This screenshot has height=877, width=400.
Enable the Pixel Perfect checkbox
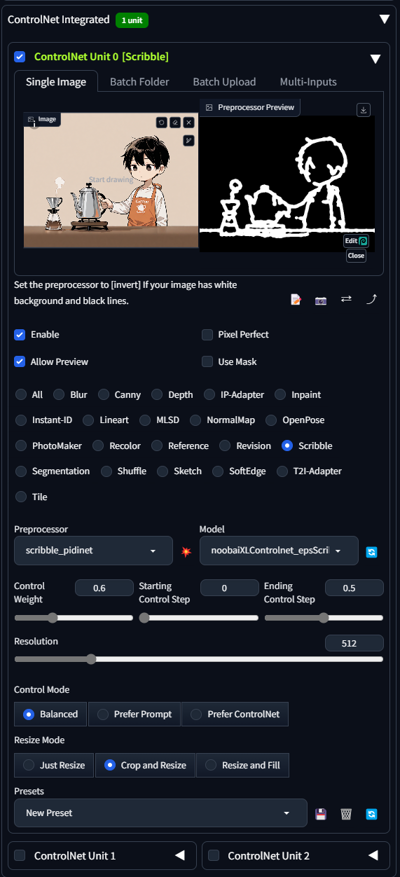pos(208,335)
